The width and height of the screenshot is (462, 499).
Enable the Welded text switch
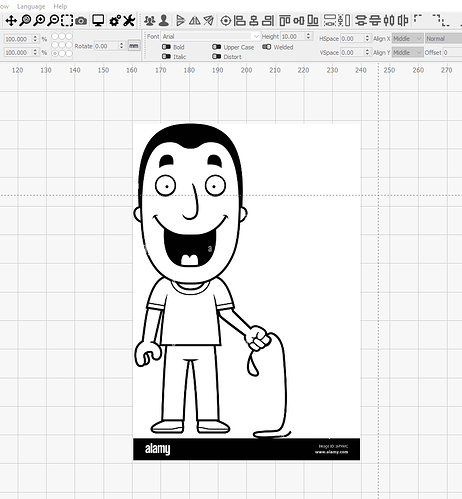coord(267,47)
